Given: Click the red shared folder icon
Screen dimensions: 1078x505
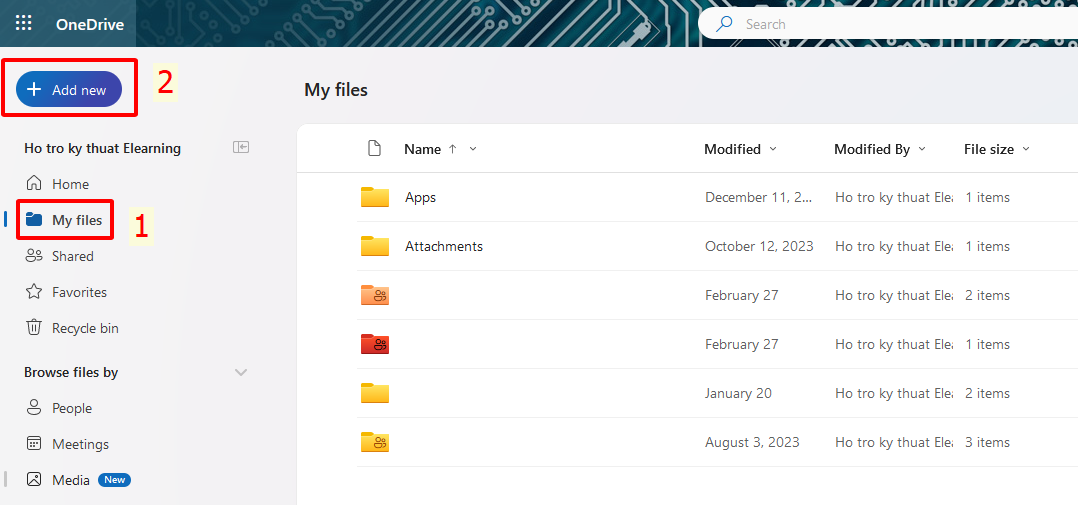Looking at the screenshot, I should pos(375,344).
